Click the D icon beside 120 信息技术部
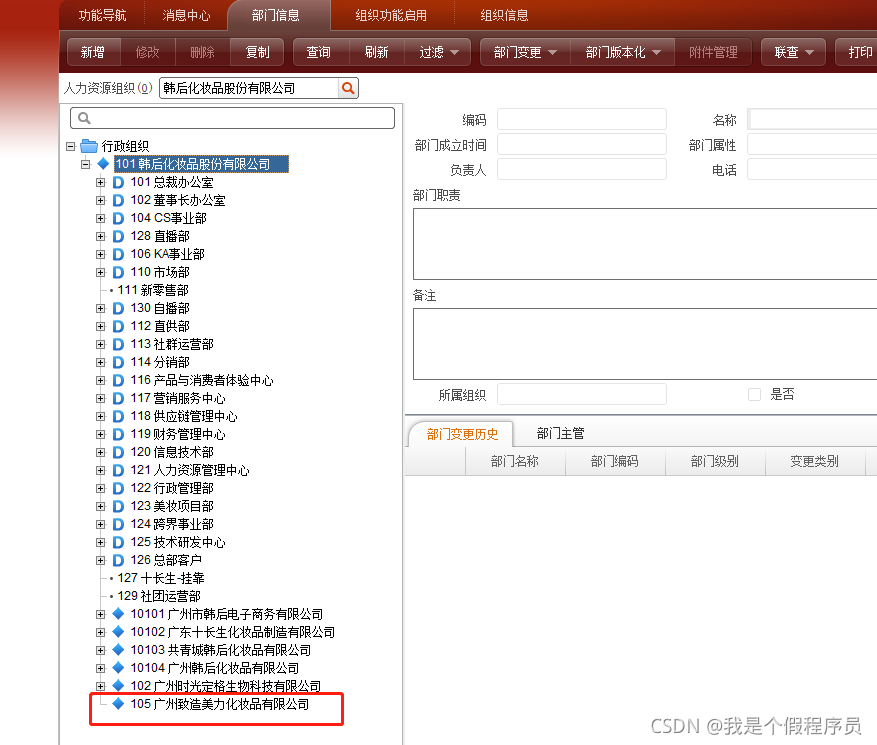 click(118, 452)
